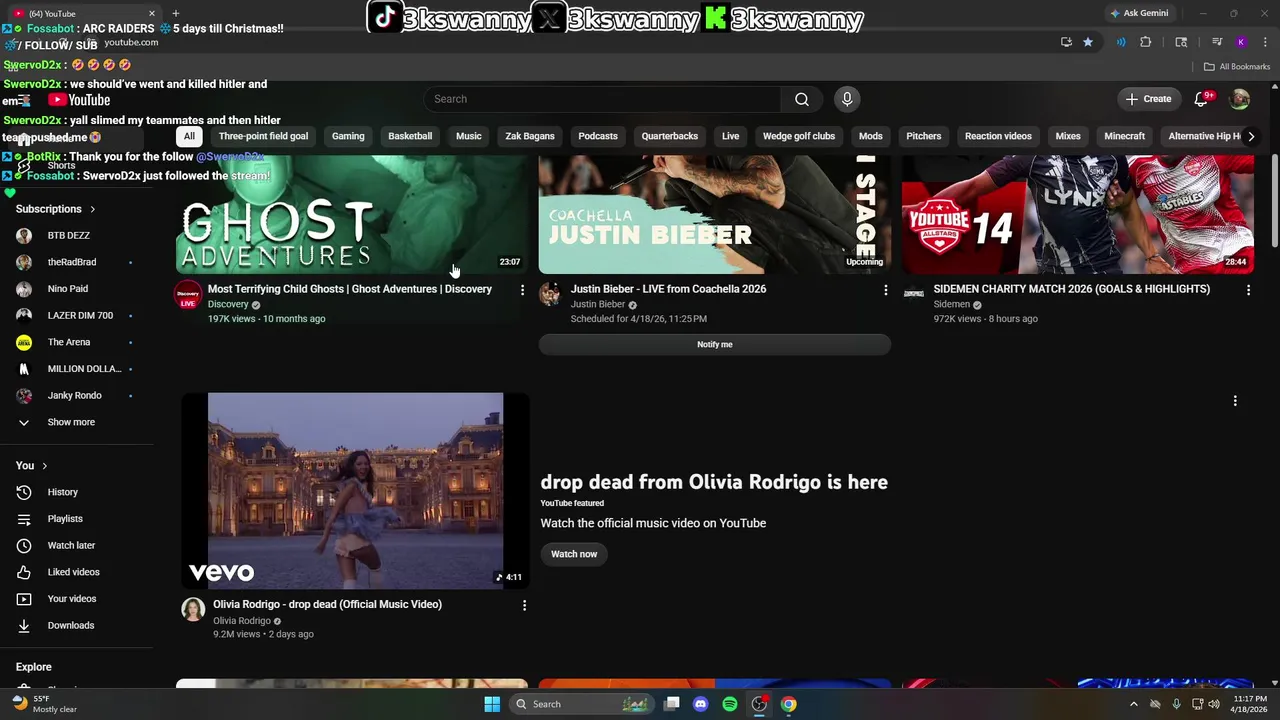This screenshot has height=720, width=1280.
Task: Open the Sidemen channel link
Action: click(952, 304)
